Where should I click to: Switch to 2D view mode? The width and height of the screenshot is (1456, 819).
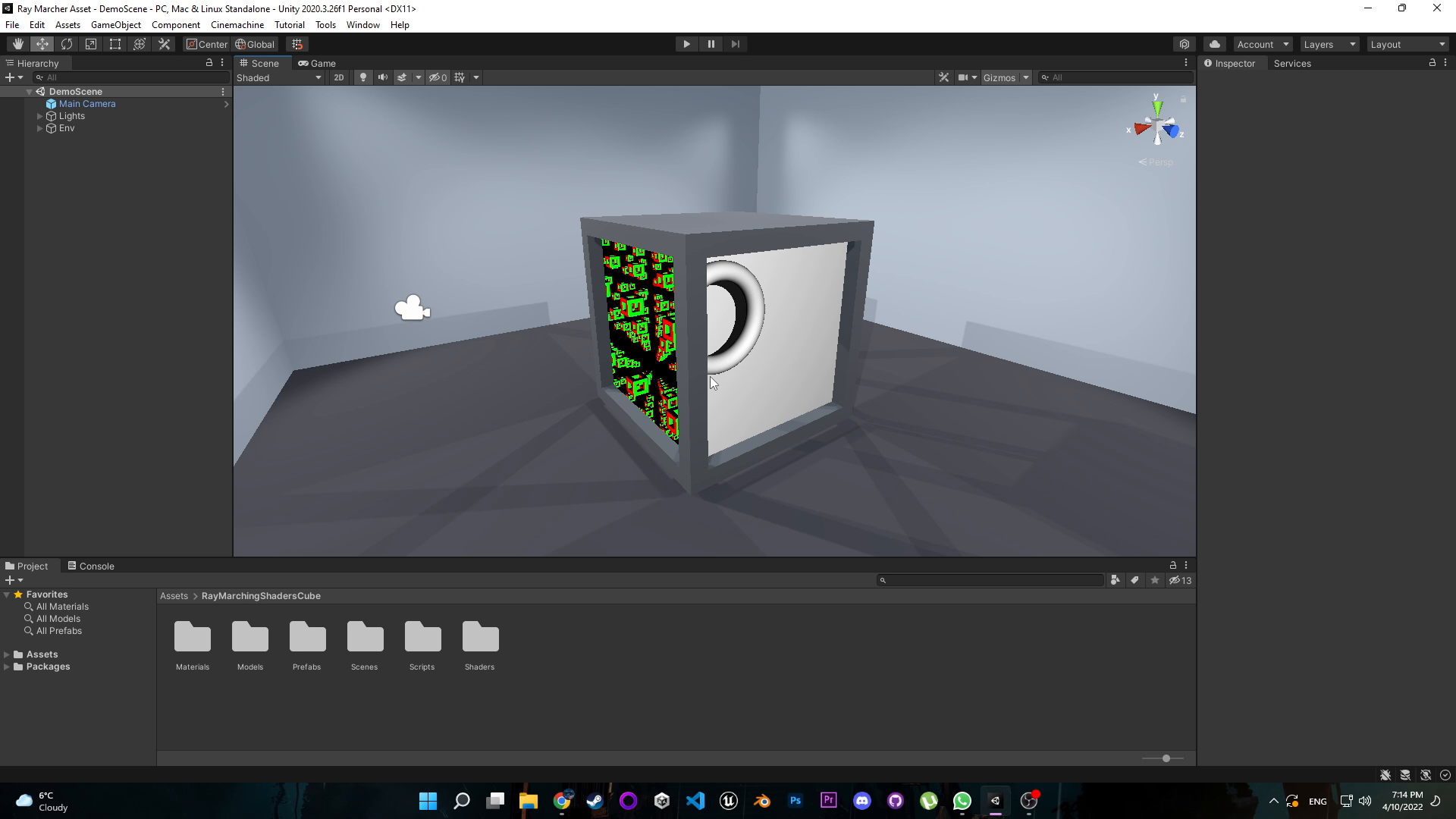(x=339, y=77)
